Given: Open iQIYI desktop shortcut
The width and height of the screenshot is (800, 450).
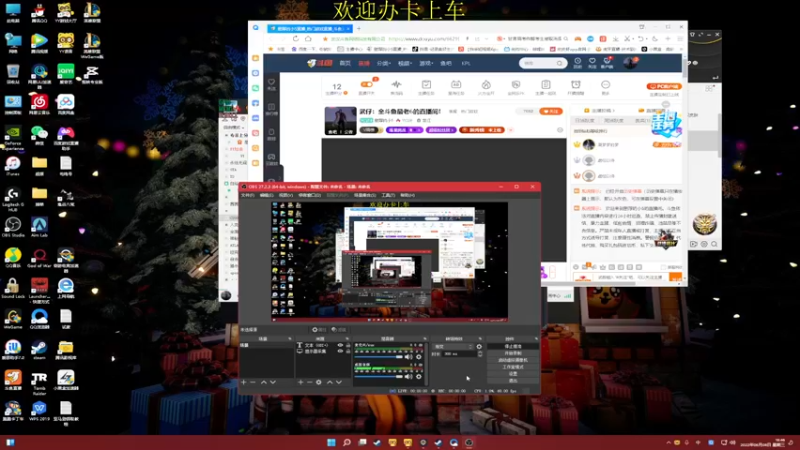Looking at the screenshot, I should pos(66,74).
